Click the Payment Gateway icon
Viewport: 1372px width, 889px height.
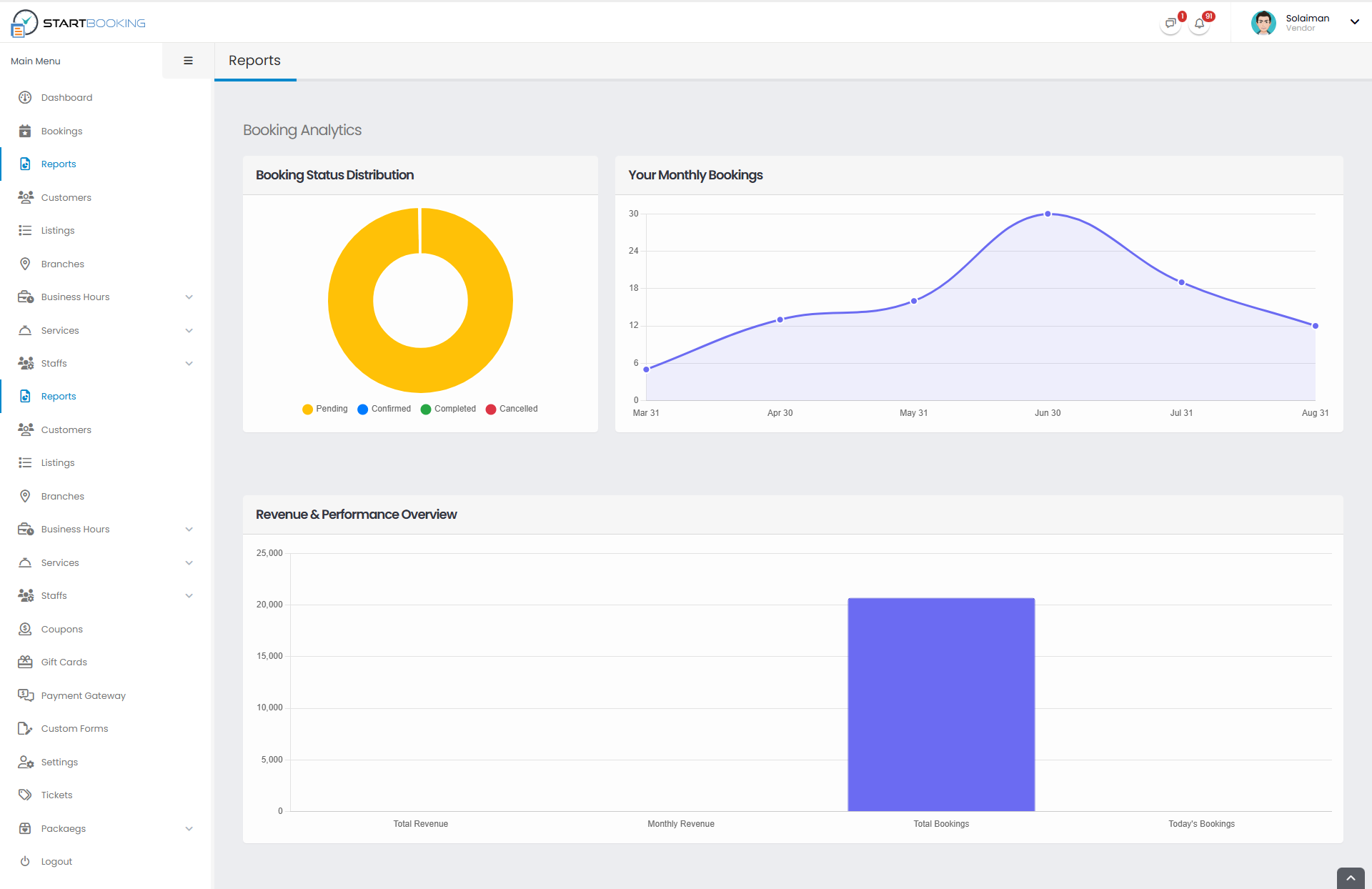tap(25, 695)
